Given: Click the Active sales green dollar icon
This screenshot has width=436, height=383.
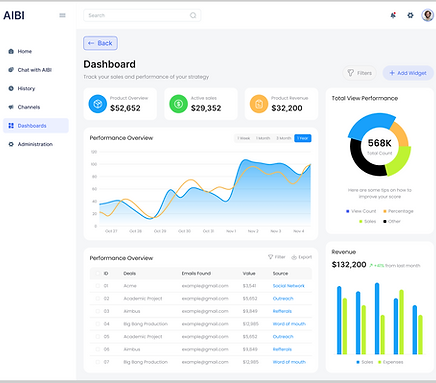Looking at the screenshot, I should (x=178, y=104).
